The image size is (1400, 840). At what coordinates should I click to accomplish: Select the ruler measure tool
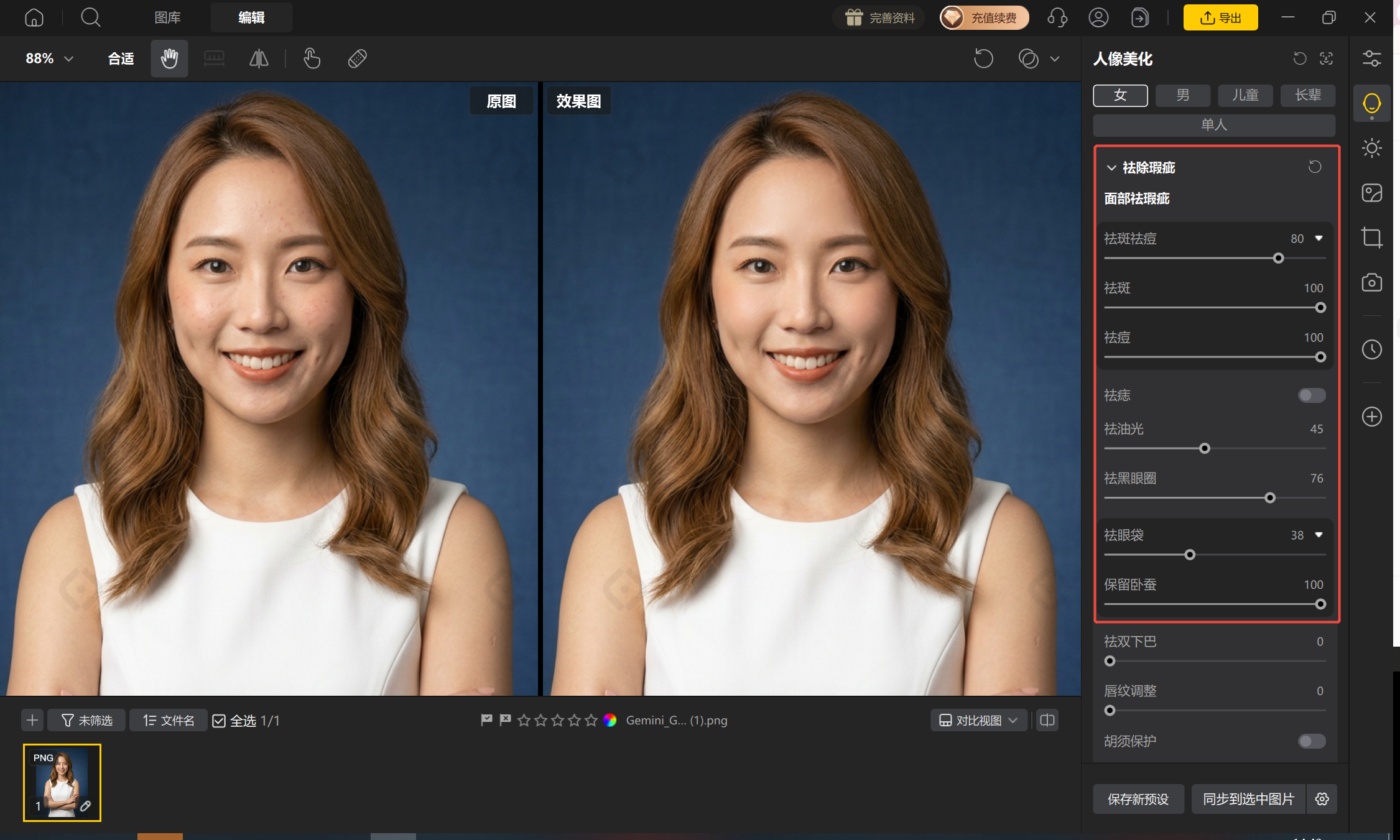click(x=214, y=58)
